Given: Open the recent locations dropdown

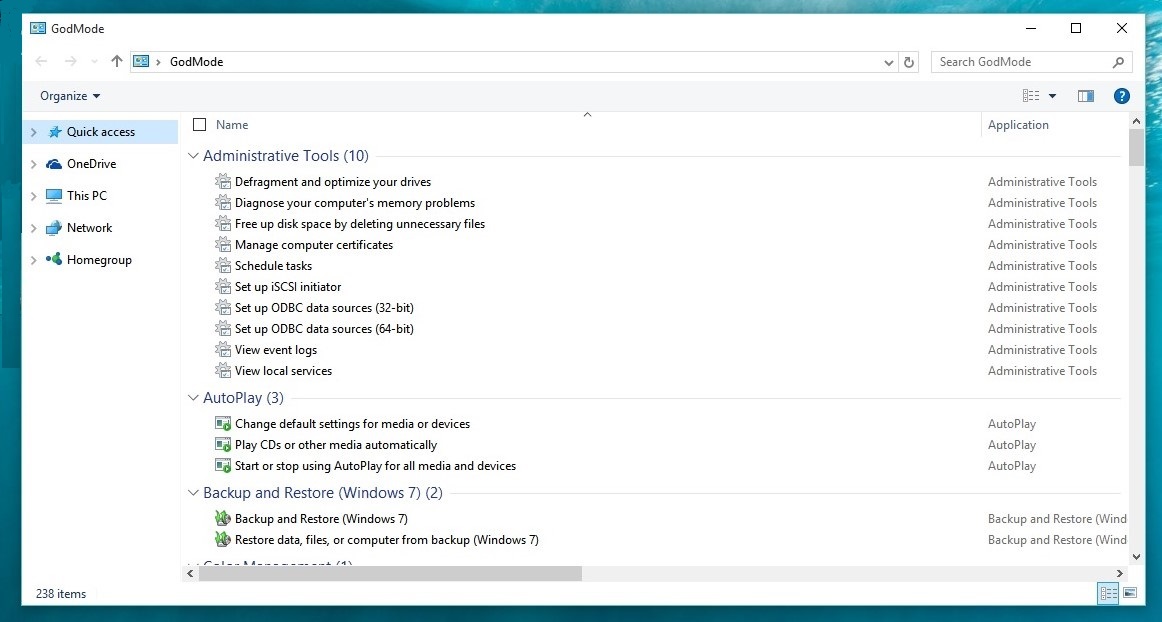Looking at the screenshot, I should 94,62.
